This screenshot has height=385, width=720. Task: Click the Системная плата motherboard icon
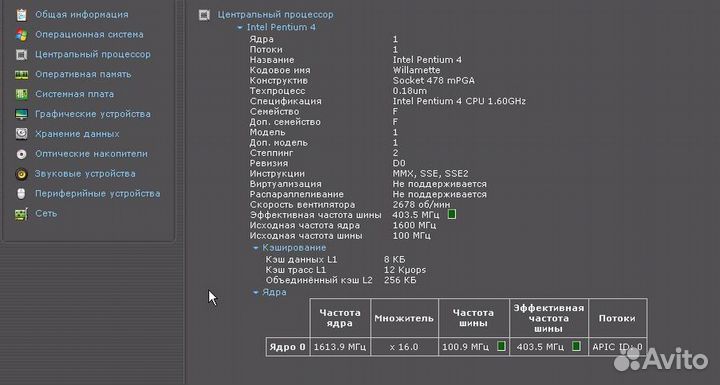point(21,94)
